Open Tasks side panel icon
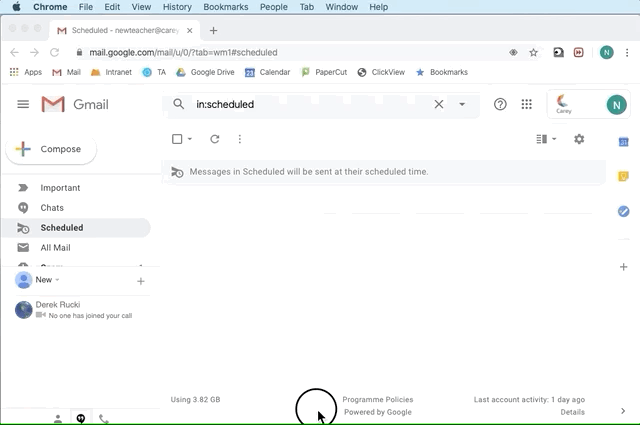Image resolution: width=640 pixels, height=425 pixels. pos(623,211)
